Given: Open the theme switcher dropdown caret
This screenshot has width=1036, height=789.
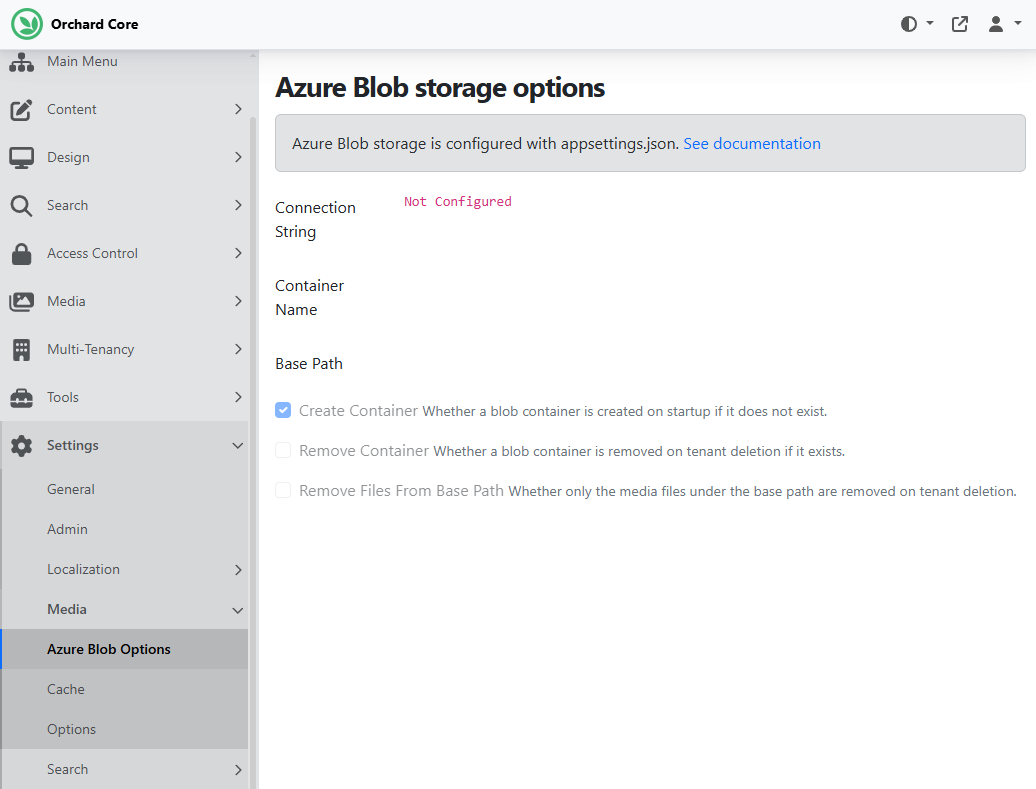Looking at the screenshot, I should pyautogui.click(x=930, y=23).
